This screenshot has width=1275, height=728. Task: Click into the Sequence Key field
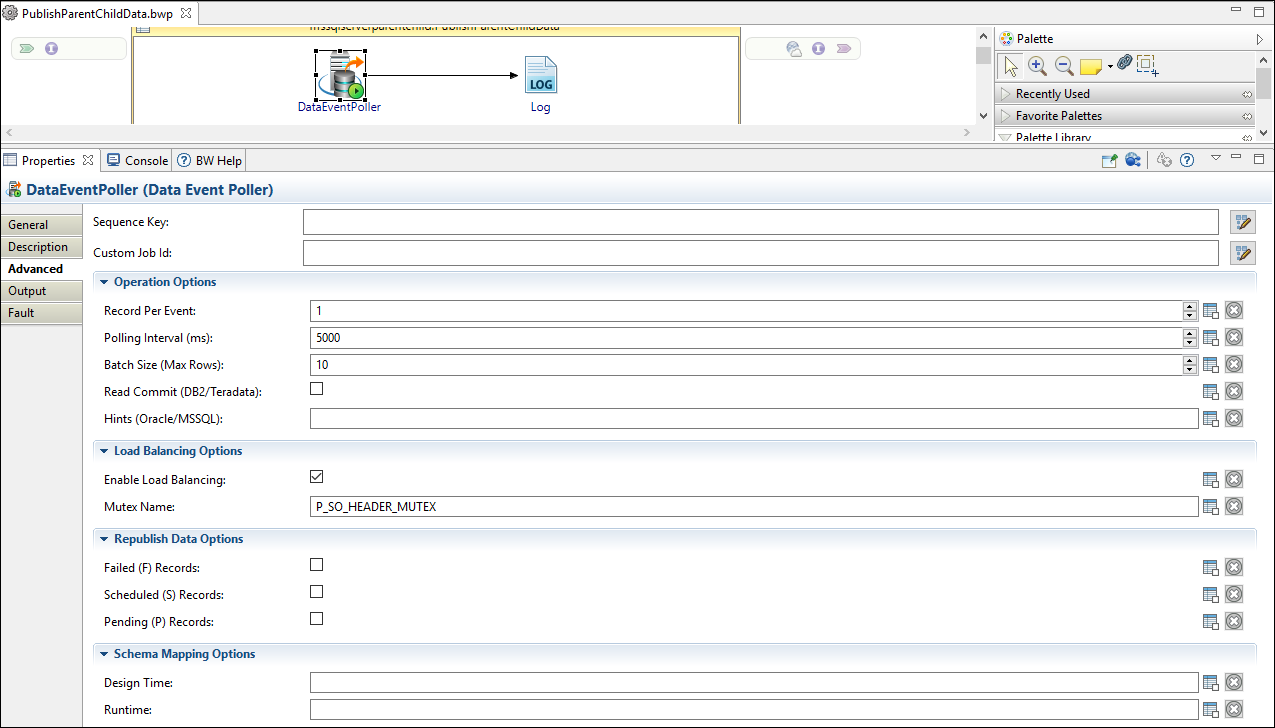coord(760,222)
